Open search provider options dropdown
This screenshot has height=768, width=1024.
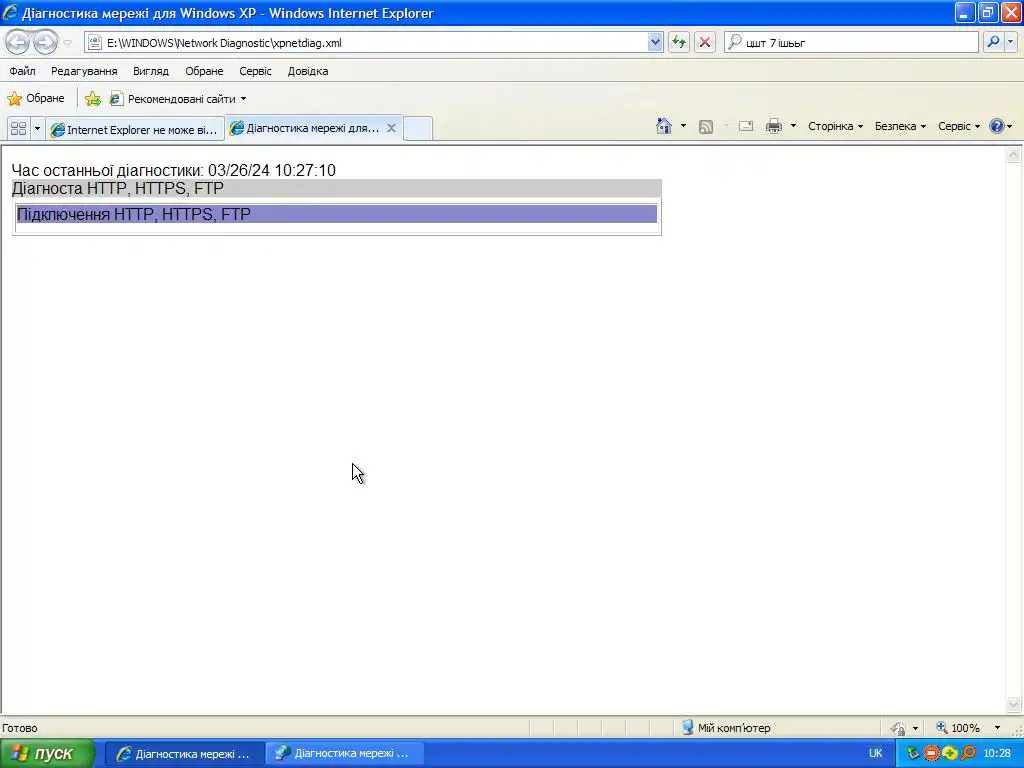[x=1010, y=42]
